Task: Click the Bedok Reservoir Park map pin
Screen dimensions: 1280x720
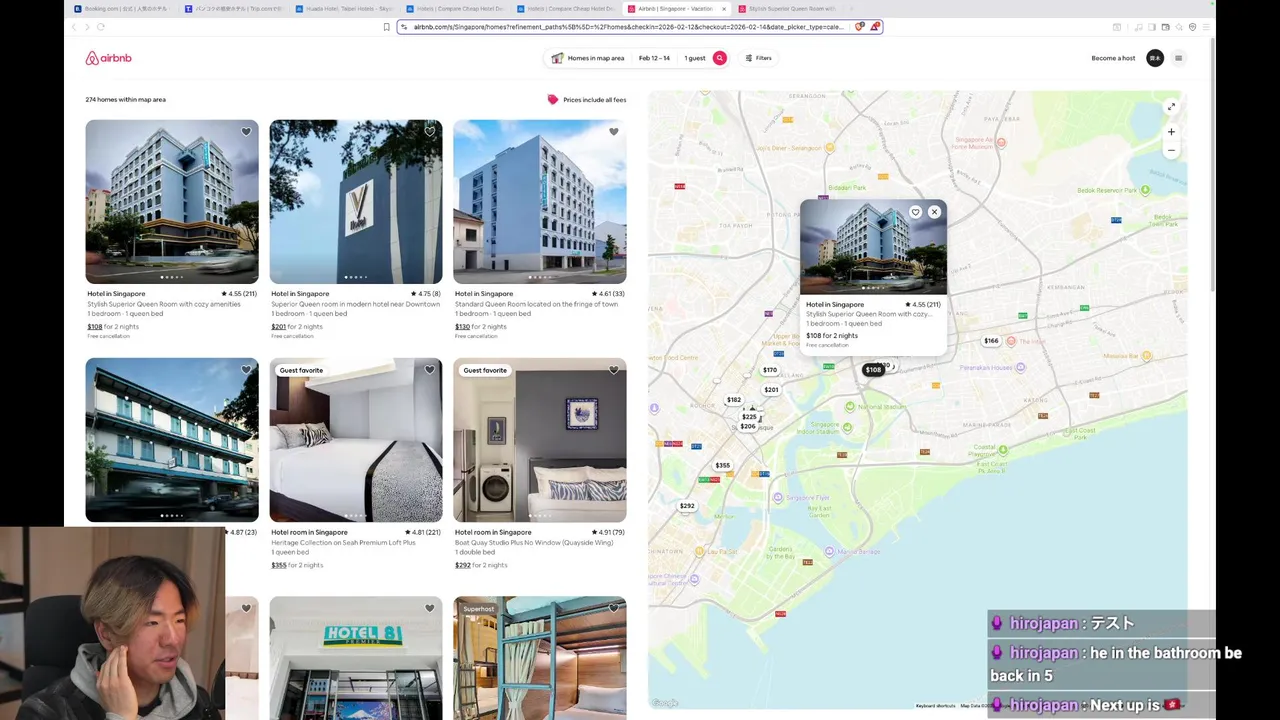Action: click(x=1144, y=190)
